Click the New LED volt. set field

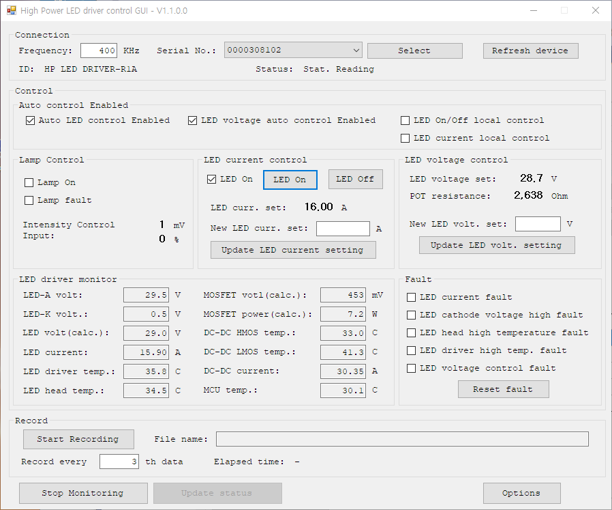[x=538, y=224]
